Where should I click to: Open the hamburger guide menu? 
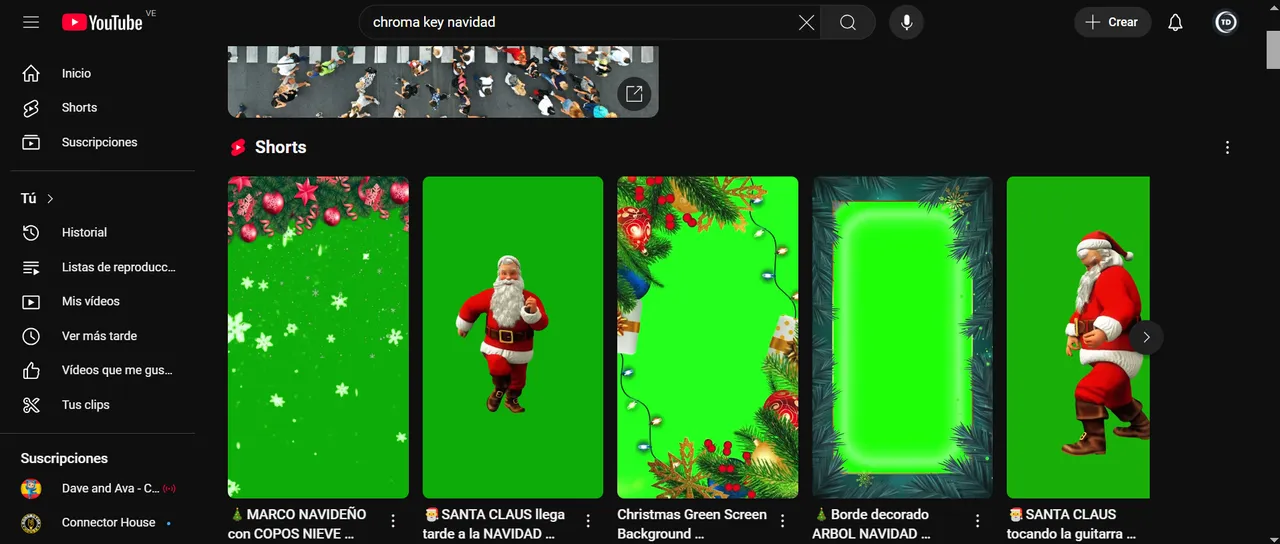click(x=31, y=22)
